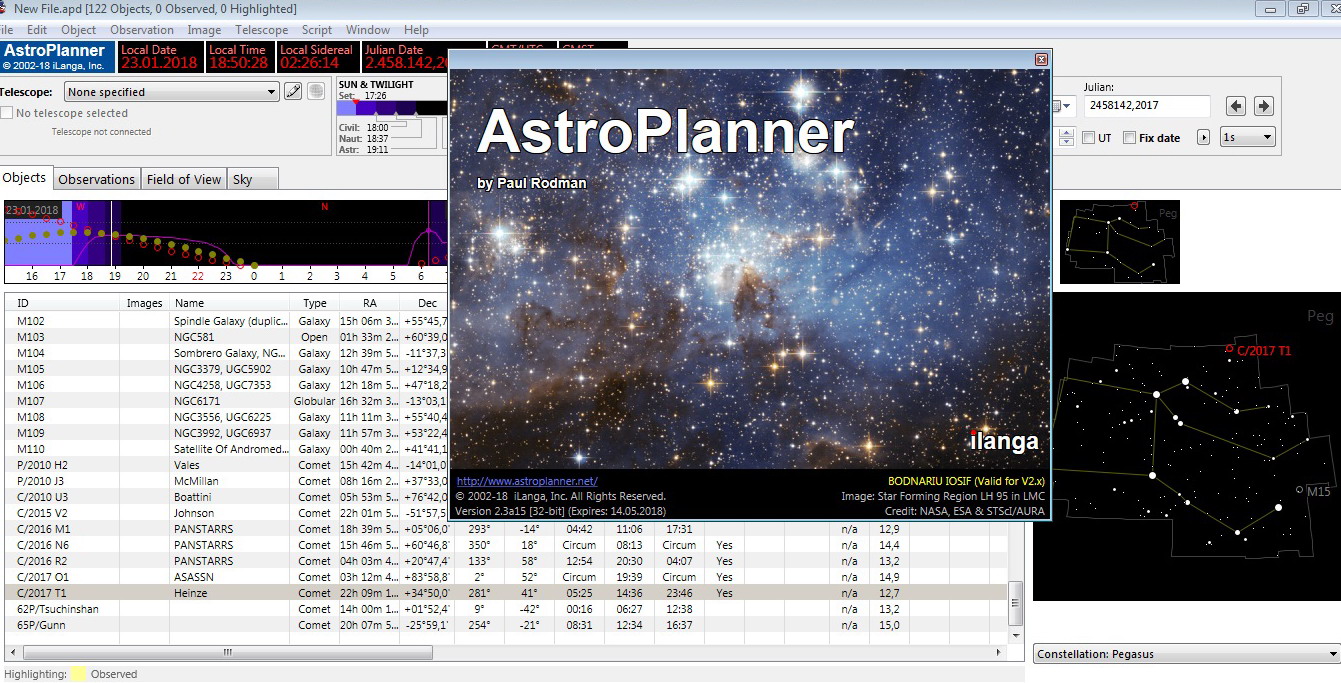Image resolution: width=1341 pixels, height=683 pixels.
Task: Open the 1s time step dropdown
Action: click(x=1248, y=138)
